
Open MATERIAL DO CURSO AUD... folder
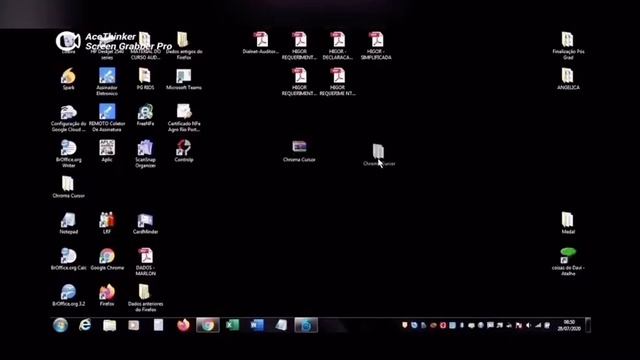[x=145, y=45]
